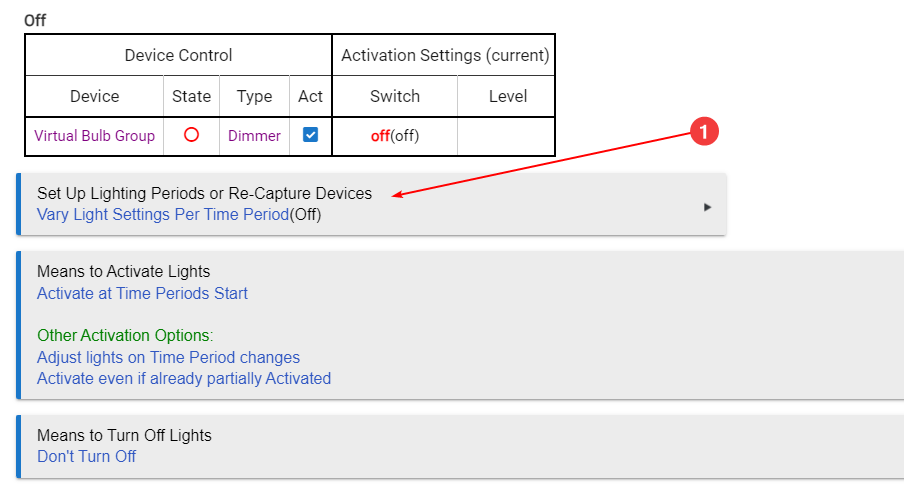Screen dimensions: 904x503
Task: Click the Other Activation Options label
Action: [125, 336]
